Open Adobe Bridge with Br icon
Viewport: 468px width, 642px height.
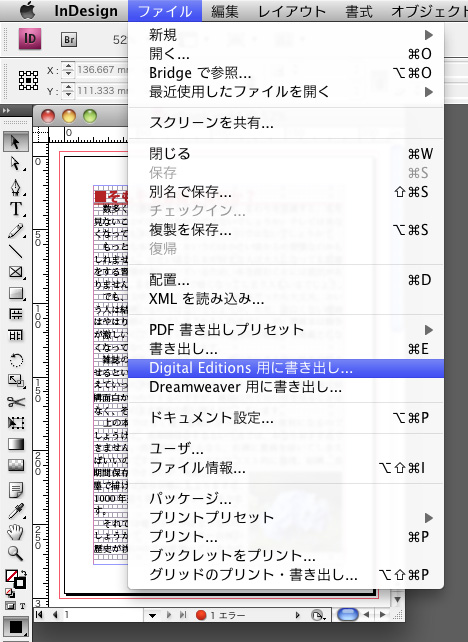coord(69,39)
